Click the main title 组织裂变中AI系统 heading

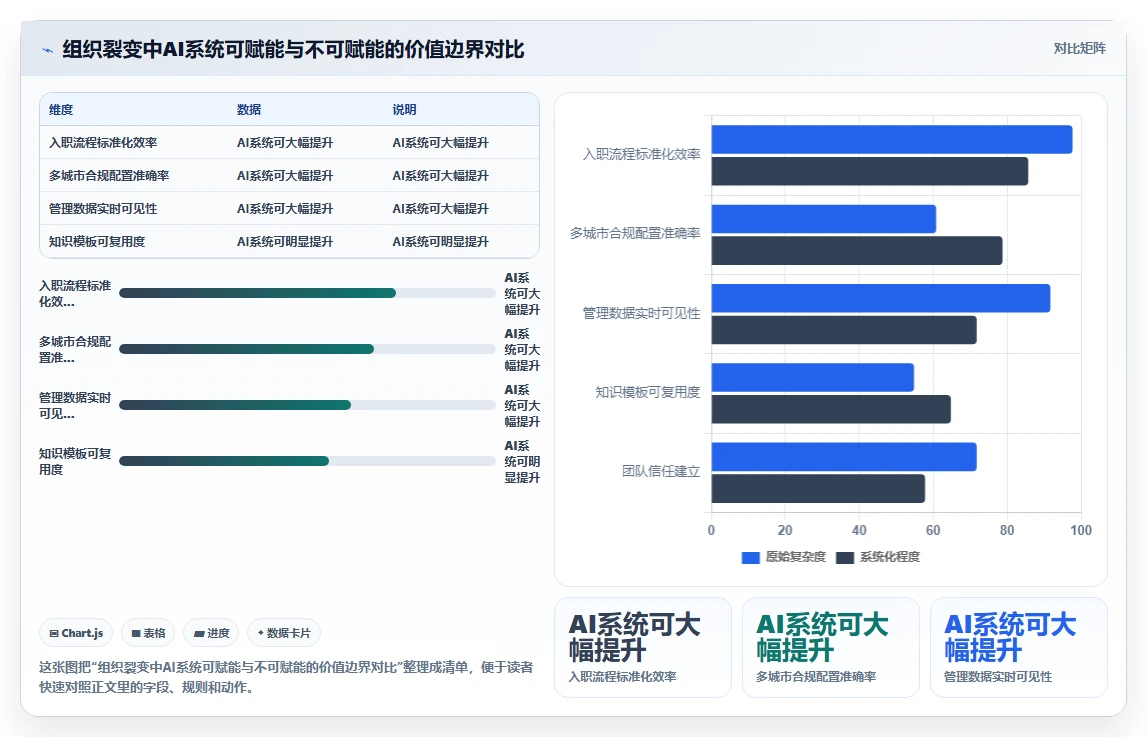click(x=293, y=50)
